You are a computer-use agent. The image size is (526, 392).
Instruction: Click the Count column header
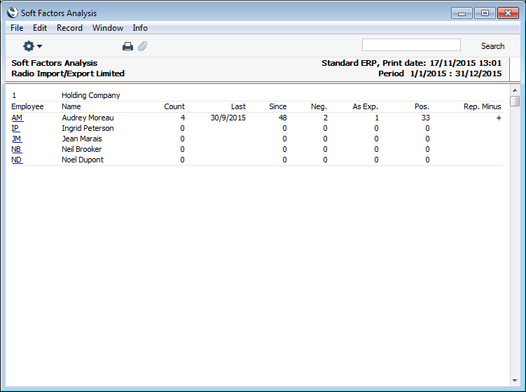pos(174,107)
